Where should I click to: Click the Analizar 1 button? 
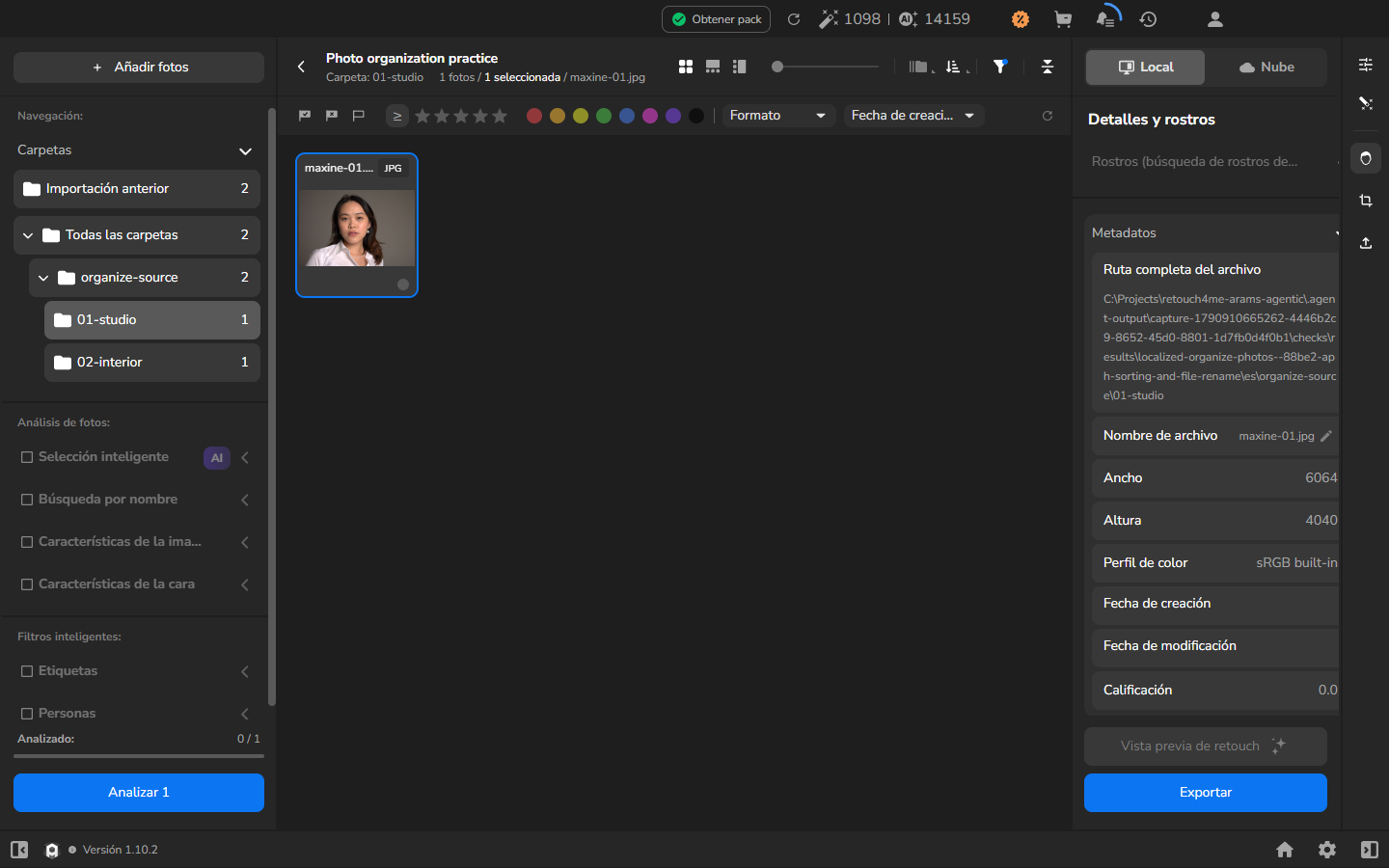[x=139, y=793]
